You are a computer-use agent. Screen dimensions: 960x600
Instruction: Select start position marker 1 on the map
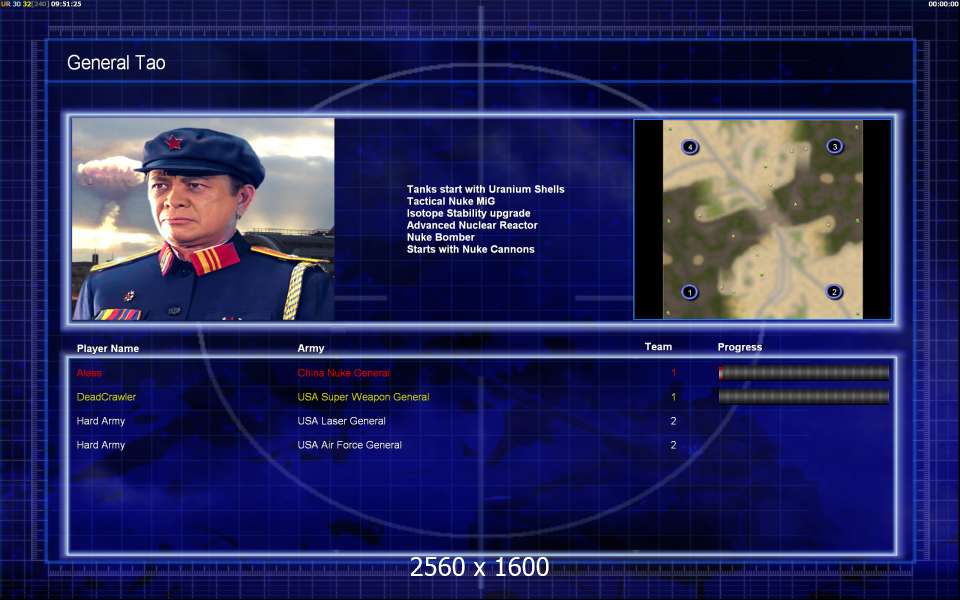tap(689, 292)
